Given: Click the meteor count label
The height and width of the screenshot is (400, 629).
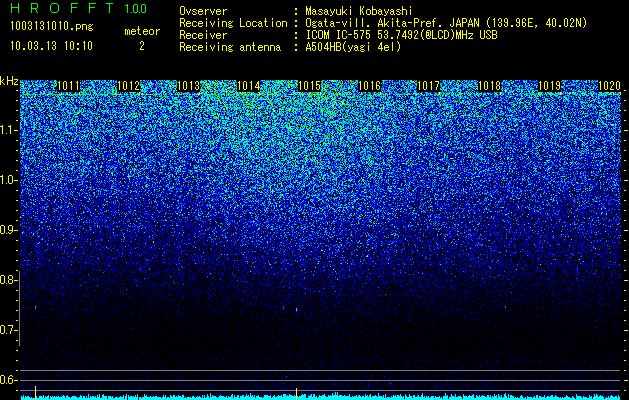Looking at the screenshot, I should pos(142,31).
